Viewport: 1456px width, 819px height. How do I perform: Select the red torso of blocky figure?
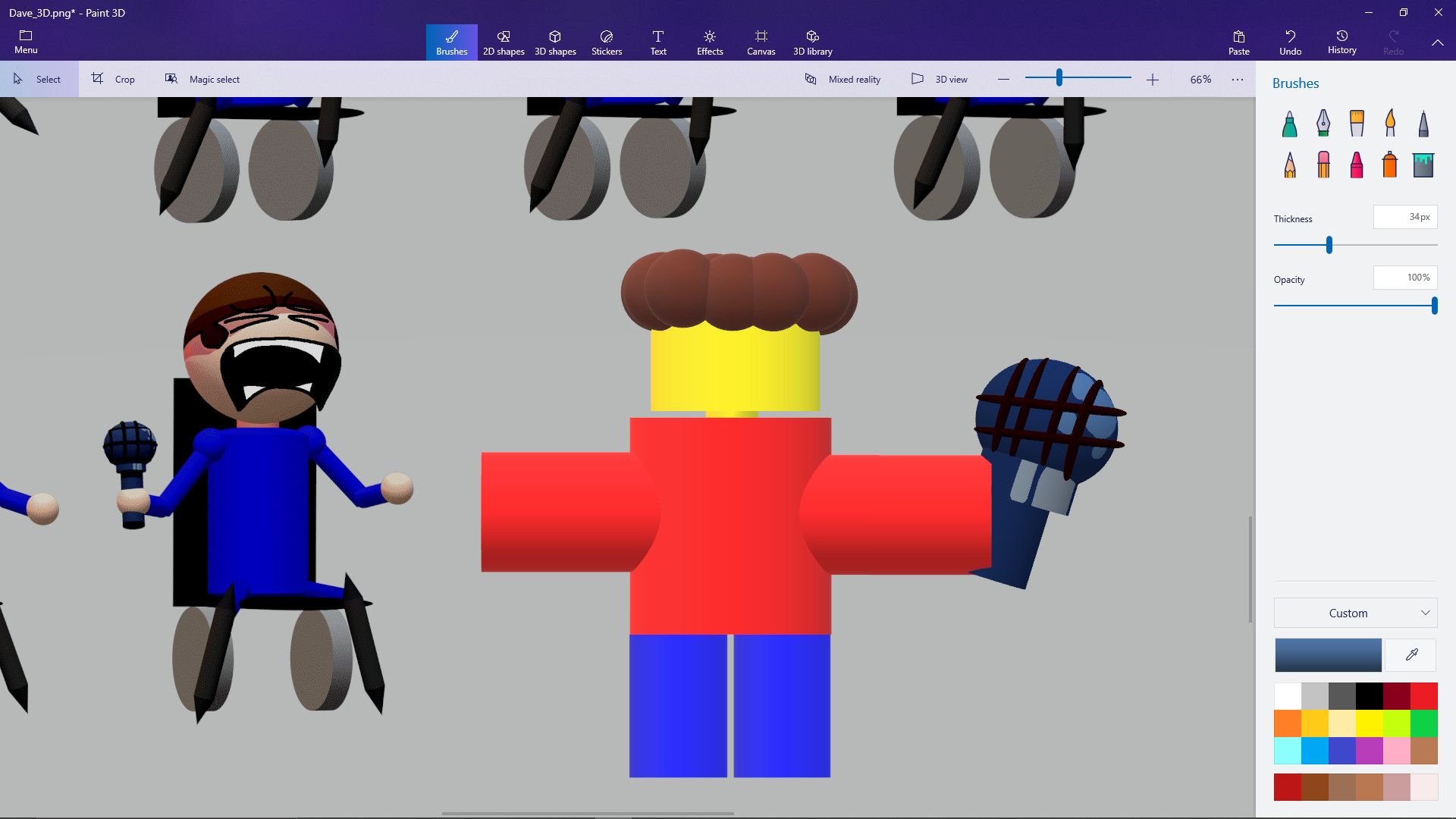(730, 526)
